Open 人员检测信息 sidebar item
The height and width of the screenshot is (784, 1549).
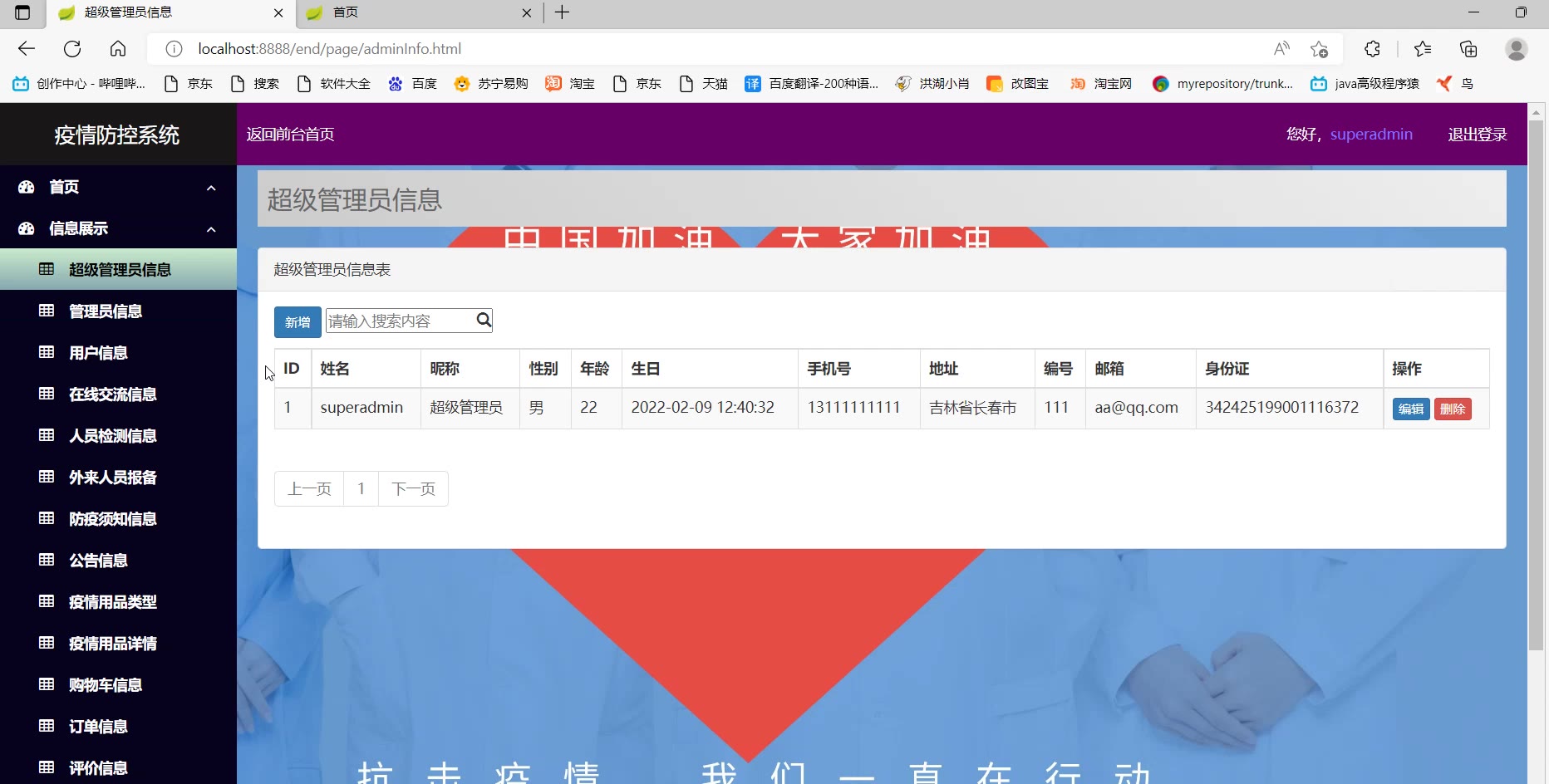click(x=118, y=435)
